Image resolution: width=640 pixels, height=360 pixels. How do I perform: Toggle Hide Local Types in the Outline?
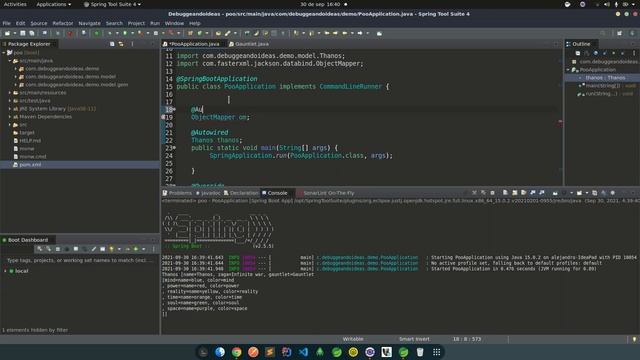pyautogui.click(x=622, y=53)
